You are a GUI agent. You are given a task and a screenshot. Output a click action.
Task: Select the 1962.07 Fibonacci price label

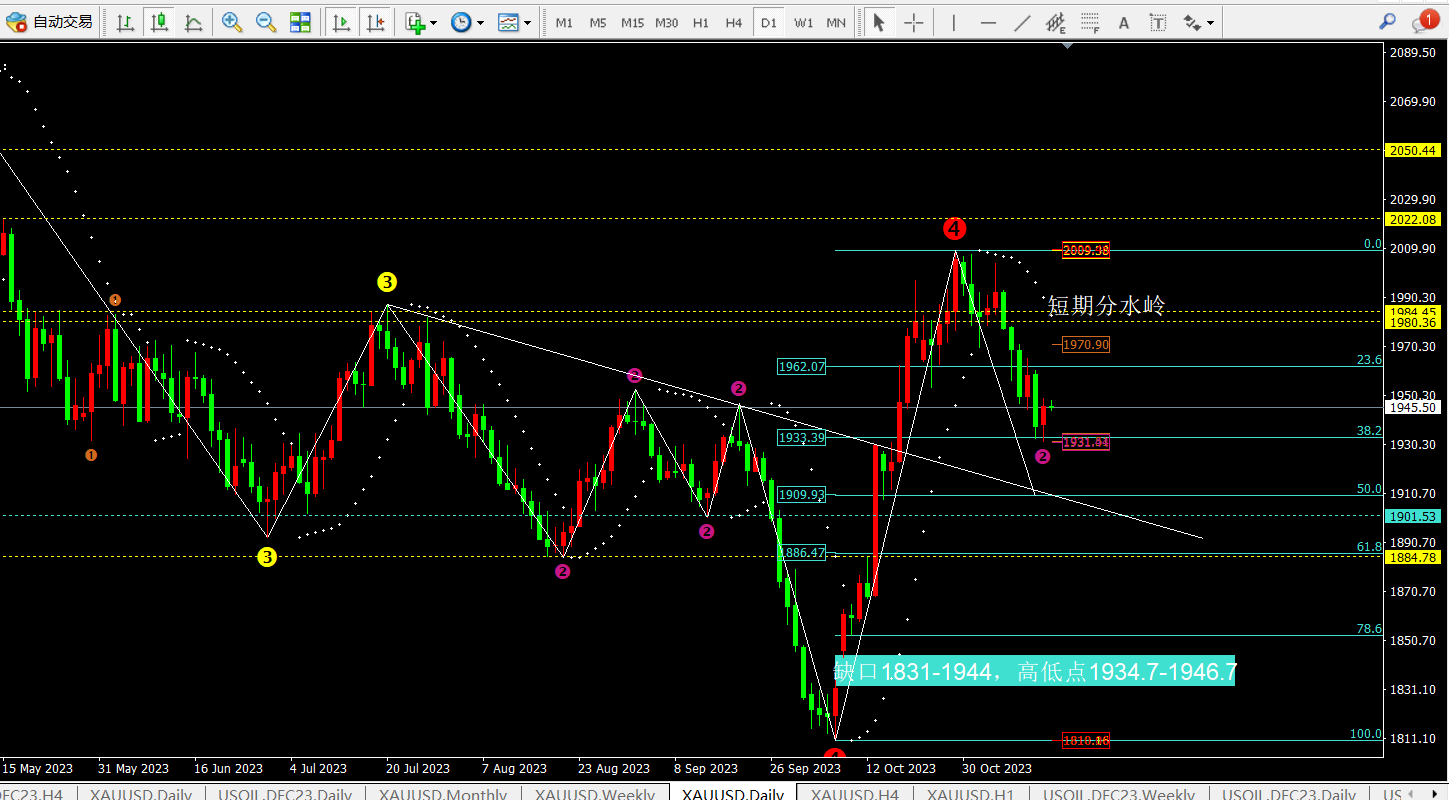(802, 367)
